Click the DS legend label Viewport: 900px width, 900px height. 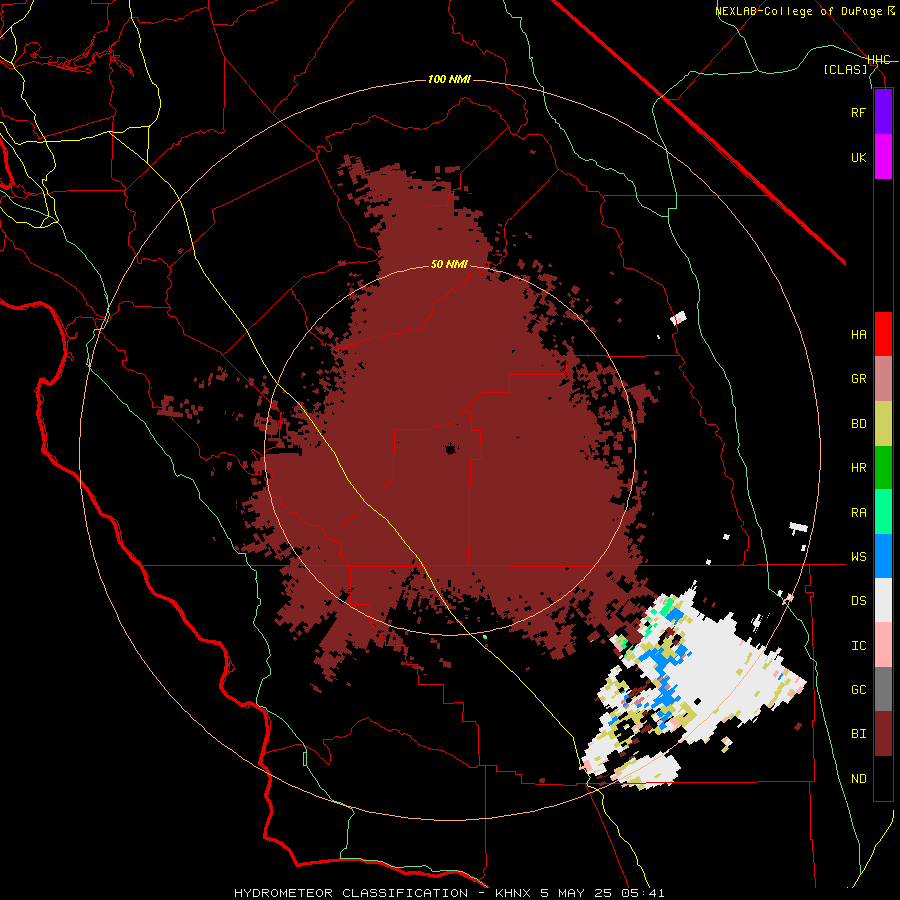pos(858,601)
